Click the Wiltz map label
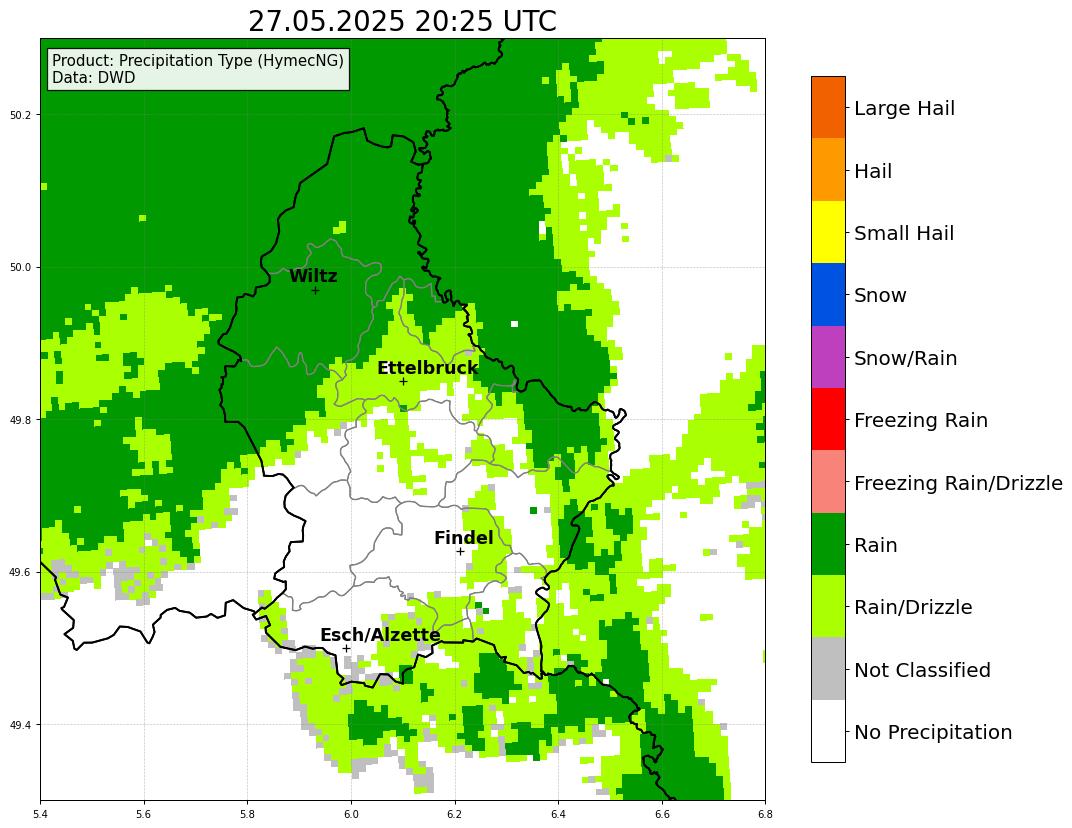Viewport: 1072px width, 828px height. coord(313,276)
